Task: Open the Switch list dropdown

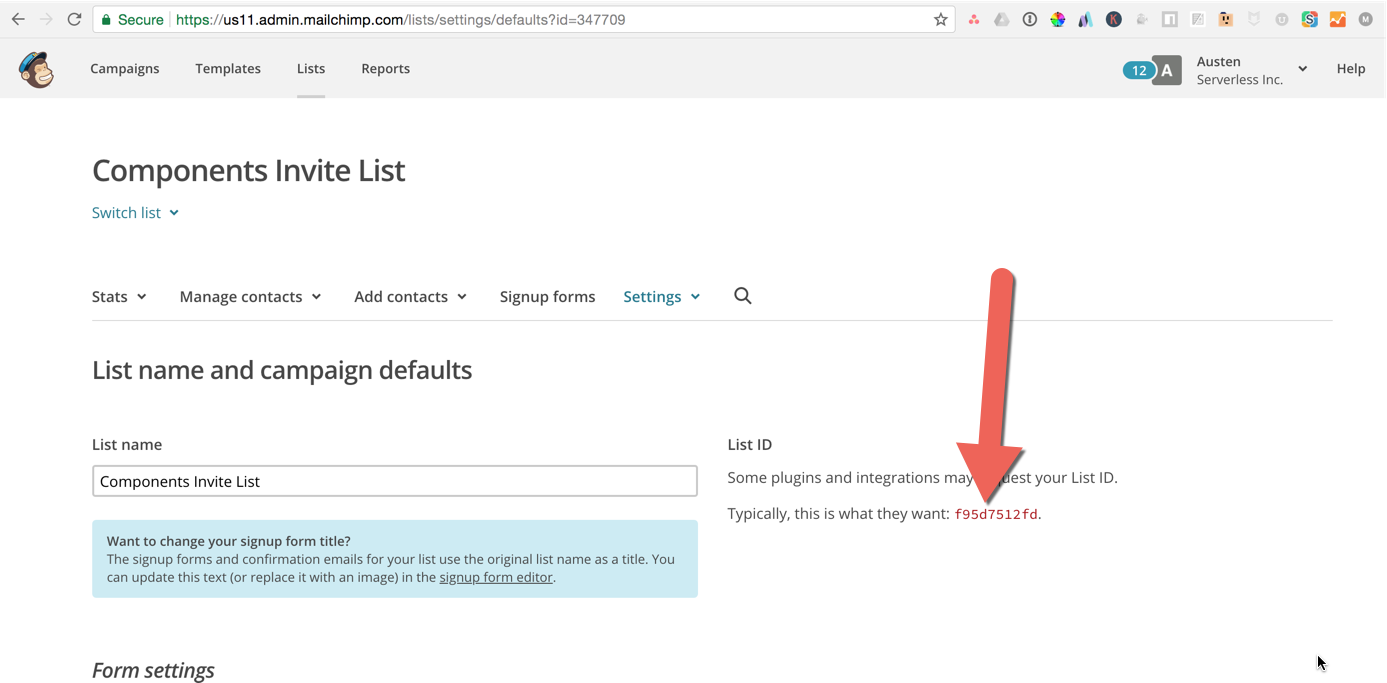Action: 135,212
